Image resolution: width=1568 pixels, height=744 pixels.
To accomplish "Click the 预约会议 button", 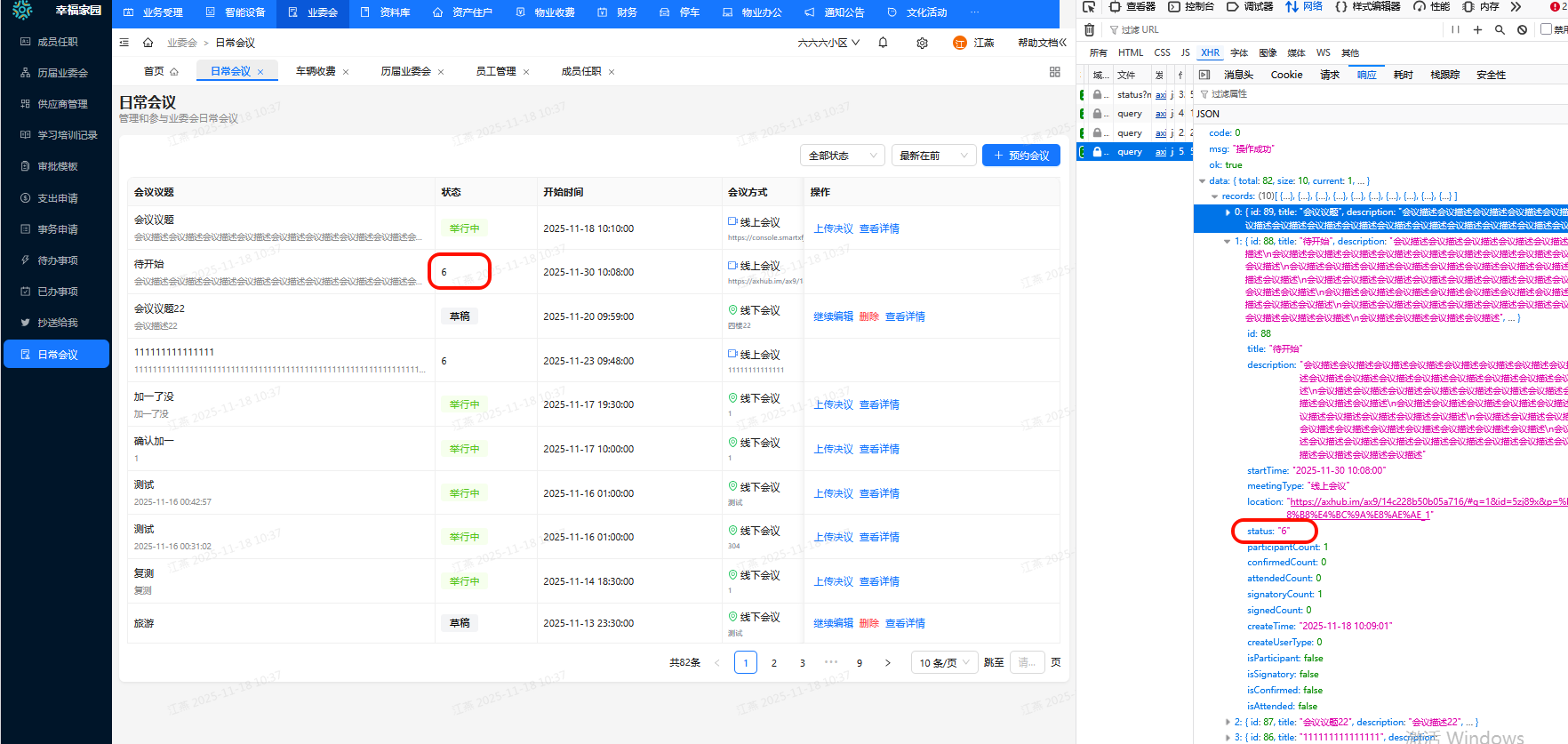I will point(1021,156).
